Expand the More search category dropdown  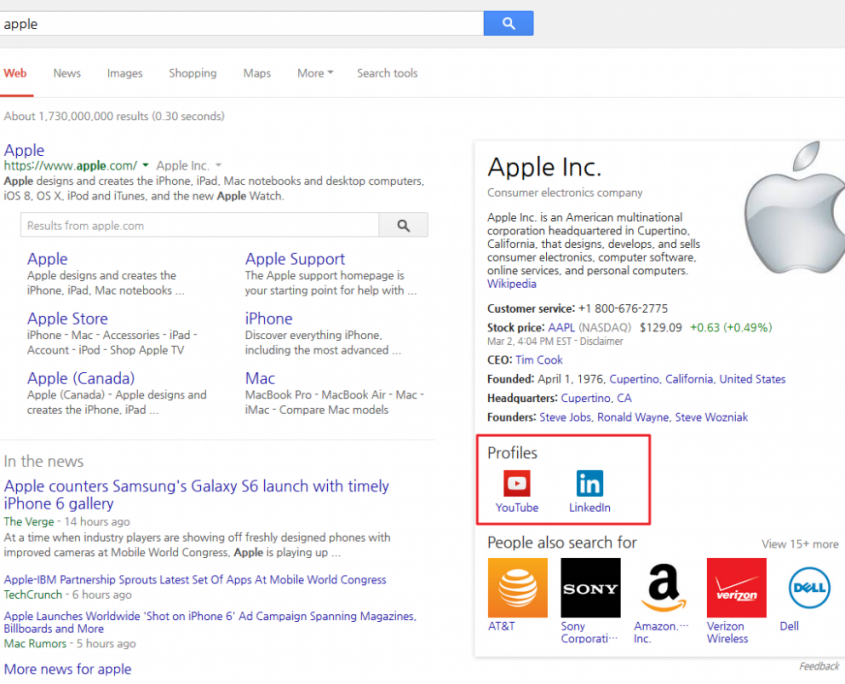tap(315, 73)
